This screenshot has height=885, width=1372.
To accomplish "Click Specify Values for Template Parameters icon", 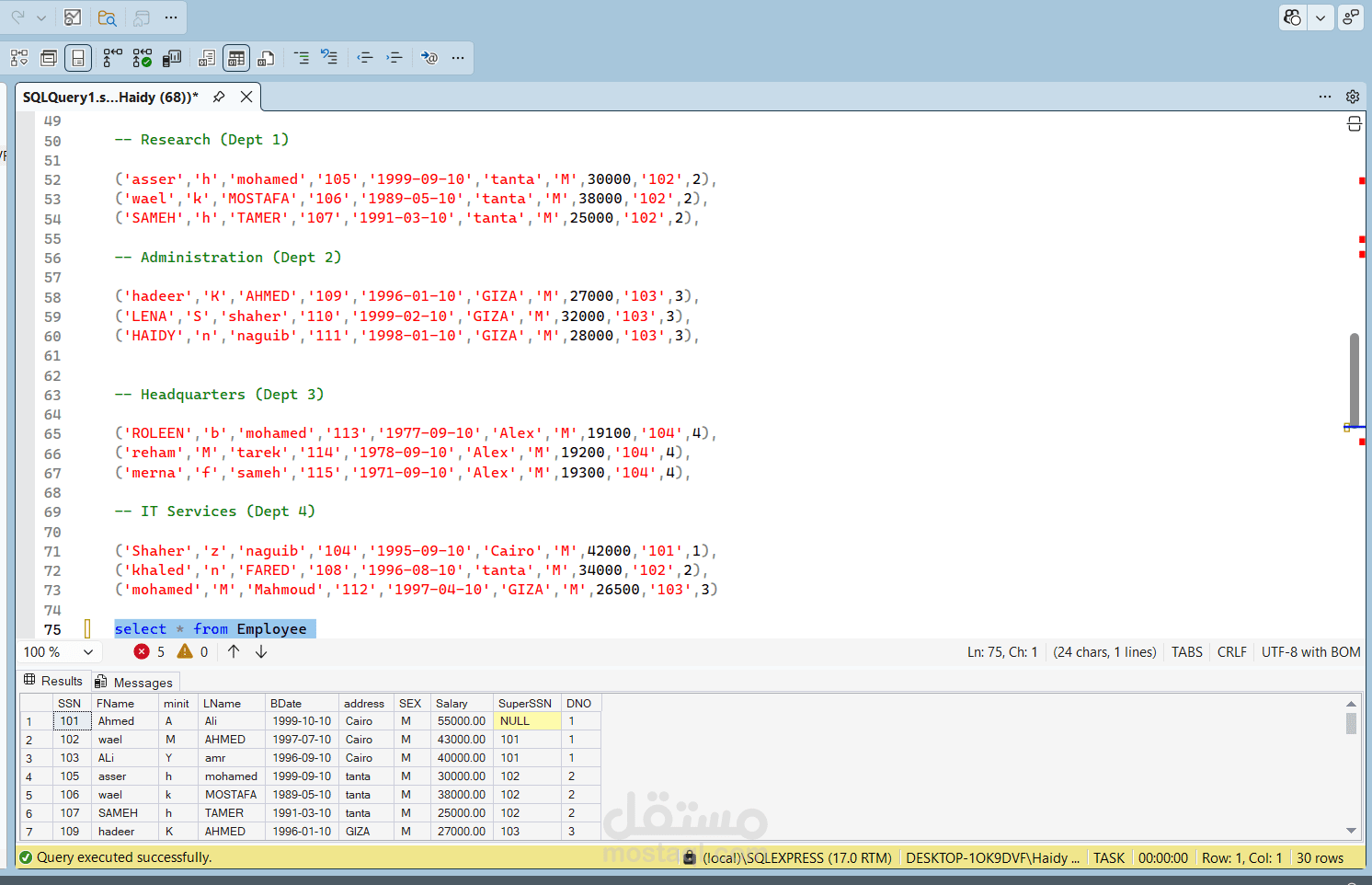I will (429, 58).
